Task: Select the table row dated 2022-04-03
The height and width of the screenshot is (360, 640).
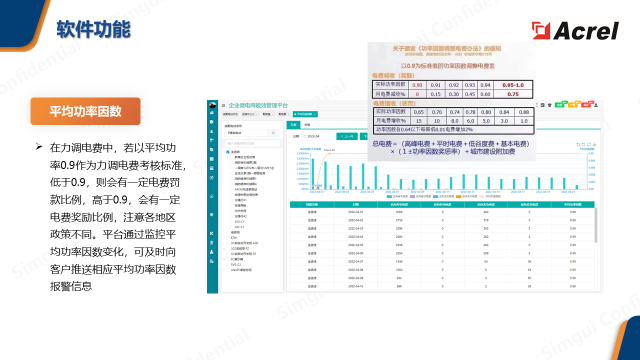Action: point(442,229)
